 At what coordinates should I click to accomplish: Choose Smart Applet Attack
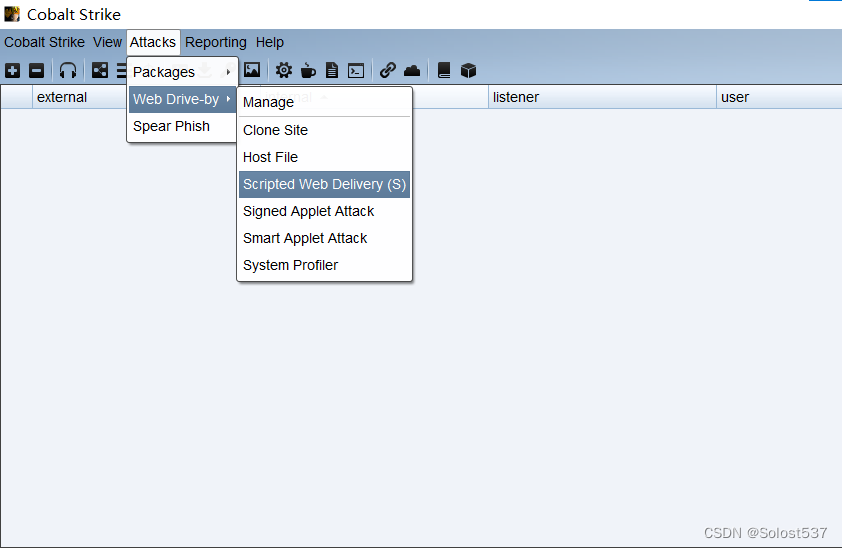324,238
